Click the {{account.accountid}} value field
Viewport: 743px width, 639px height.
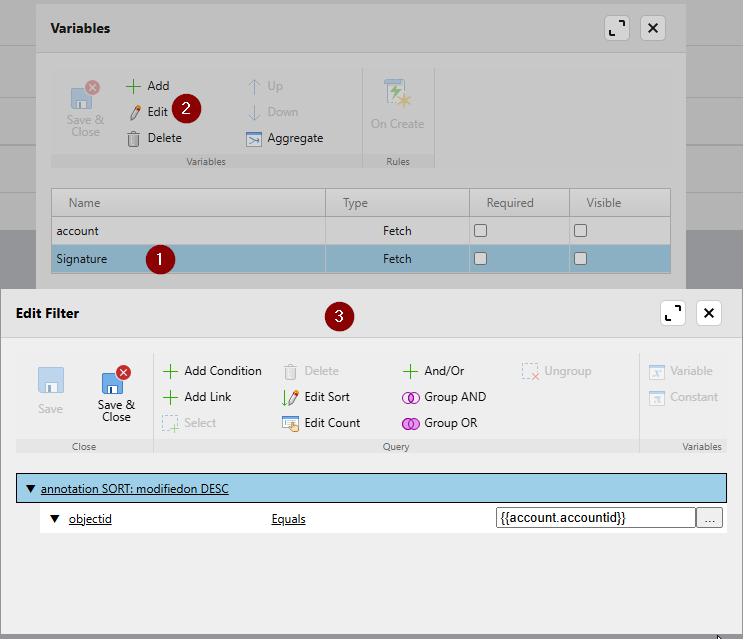[596, 518]
